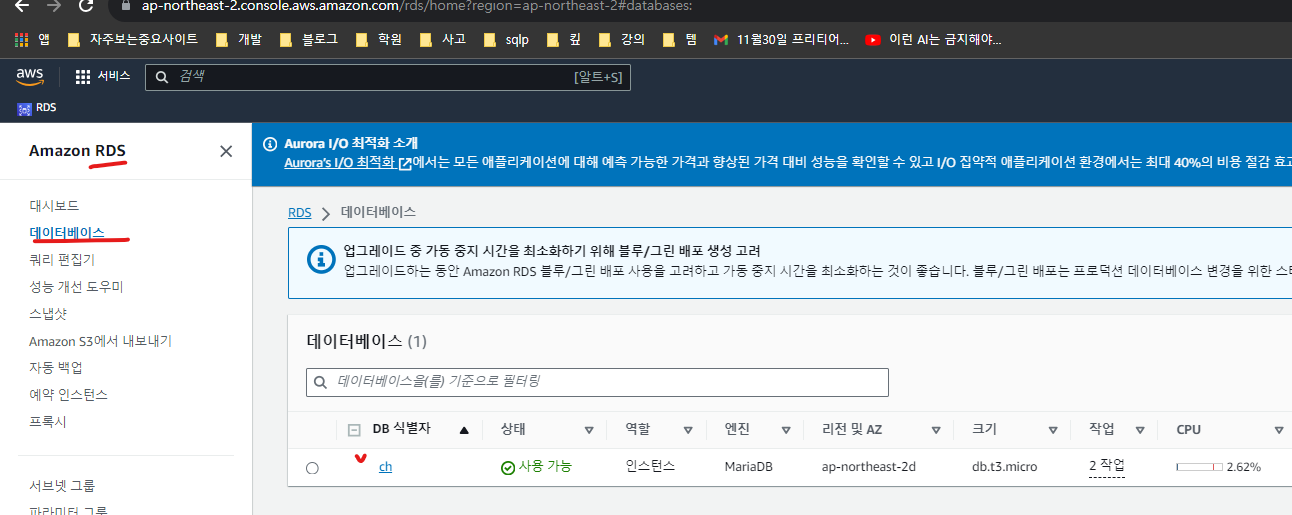The image size is (1292, 515).
Task: Open the ch database link
Action: (x=385, y=467)
